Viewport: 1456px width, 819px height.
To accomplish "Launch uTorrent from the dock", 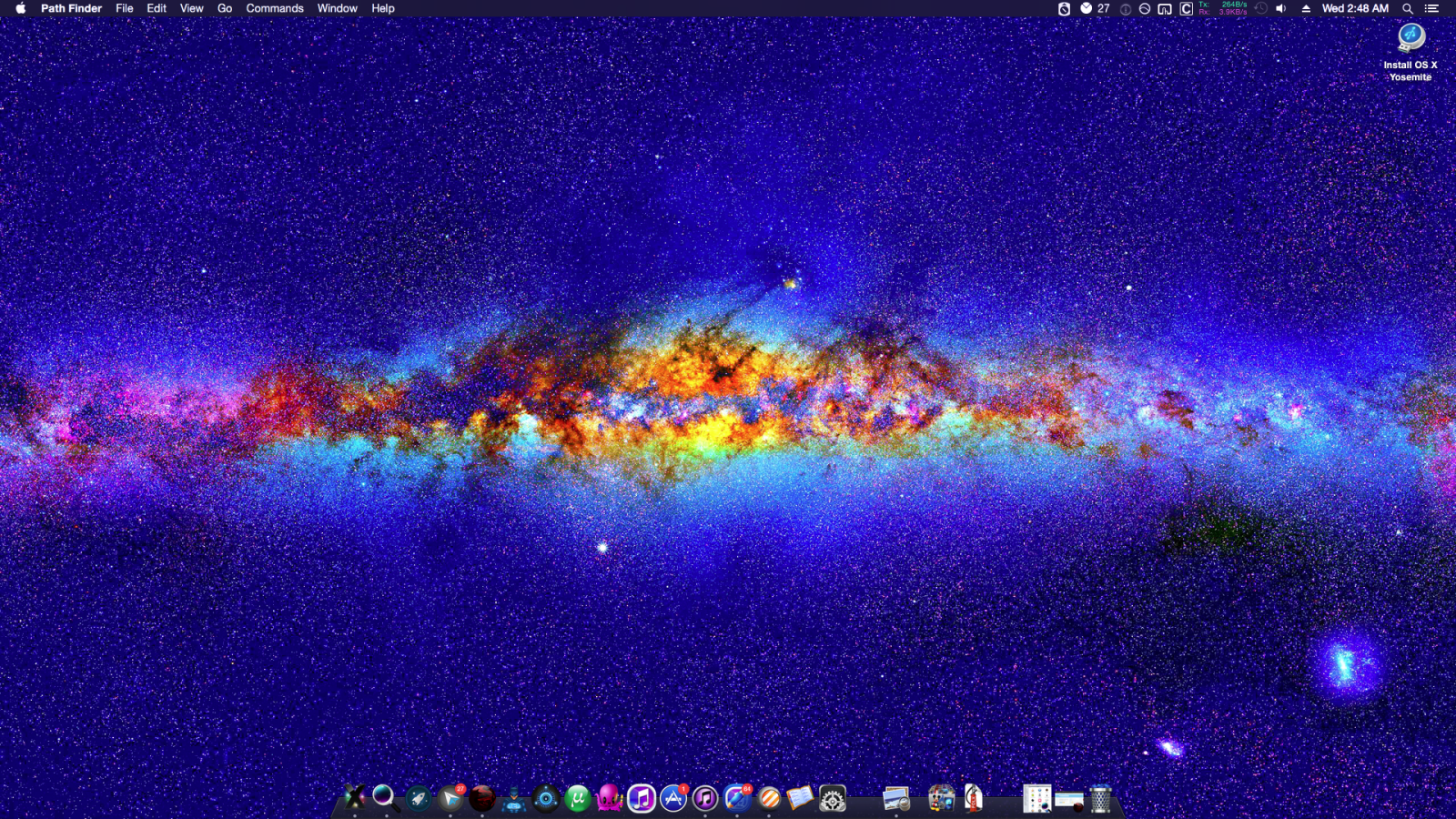I will [578, 798].
